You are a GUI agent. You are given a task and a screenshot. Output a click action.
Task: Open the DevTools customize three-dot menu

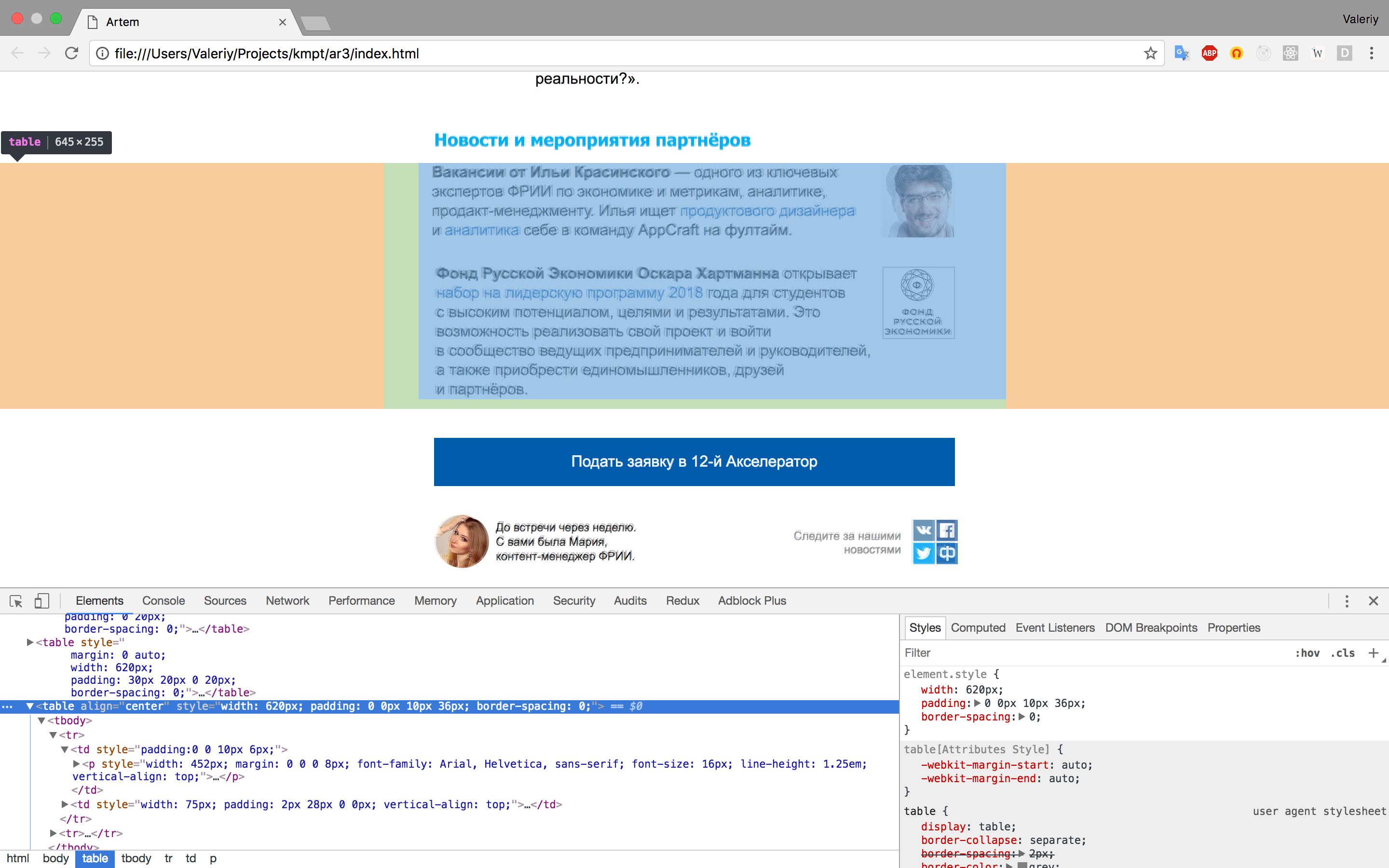tap(1347, 601)
